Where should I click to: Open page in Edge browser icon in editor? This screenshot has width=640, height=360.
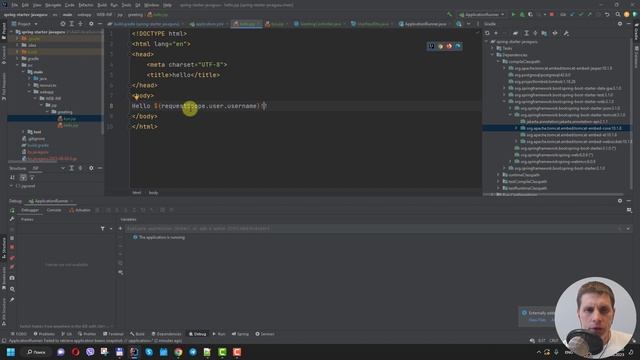[x=458, y=46]
